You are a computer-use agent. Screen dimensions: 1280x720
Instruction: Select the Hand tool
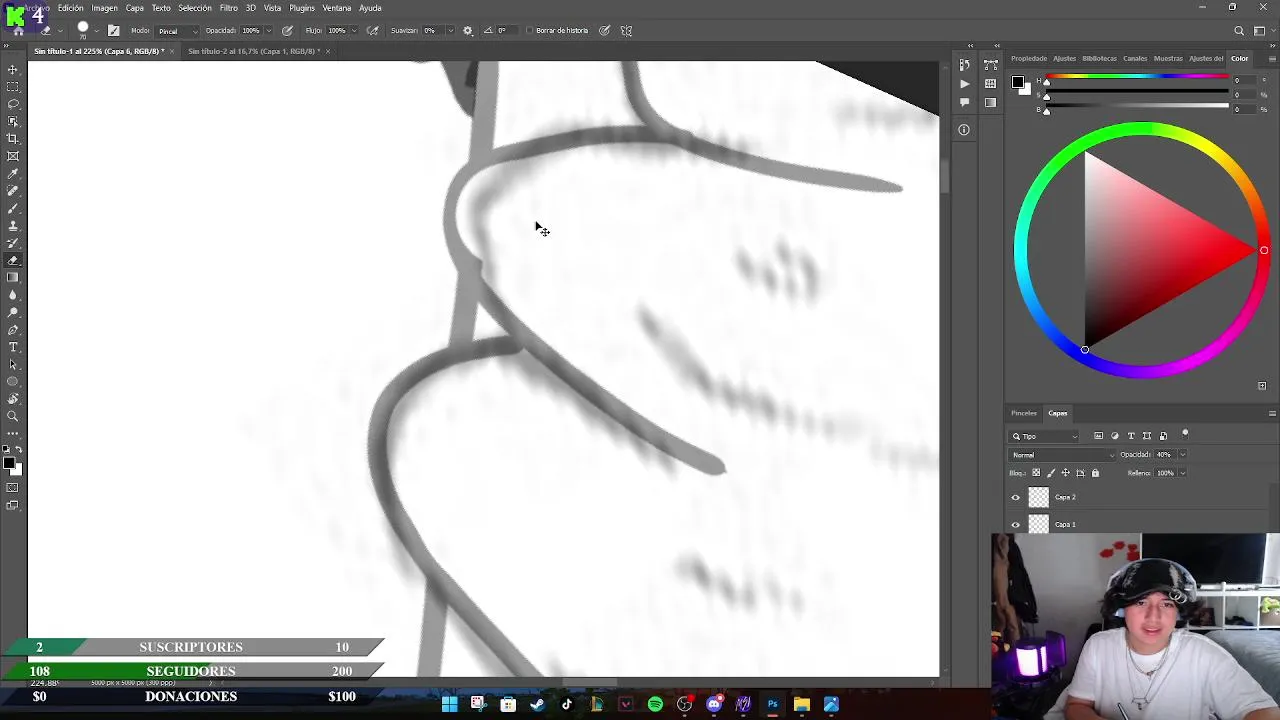click(13, 399)
